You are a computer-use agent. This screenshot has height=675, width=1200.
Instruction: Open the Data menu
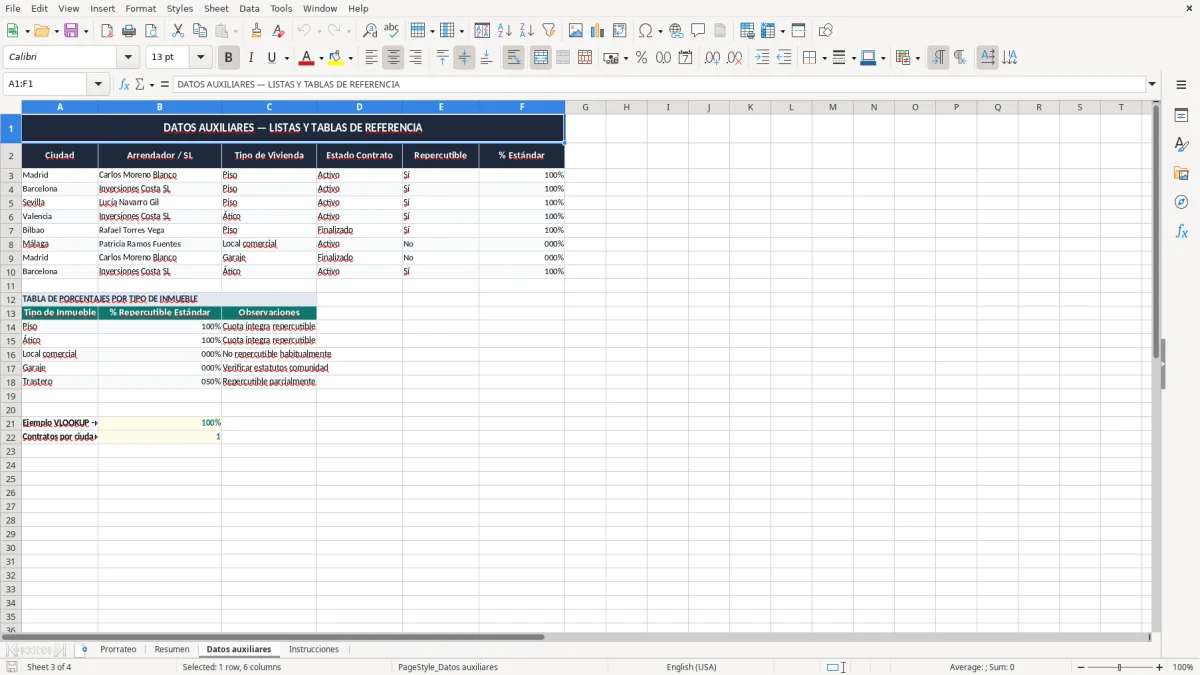point(249,8)
